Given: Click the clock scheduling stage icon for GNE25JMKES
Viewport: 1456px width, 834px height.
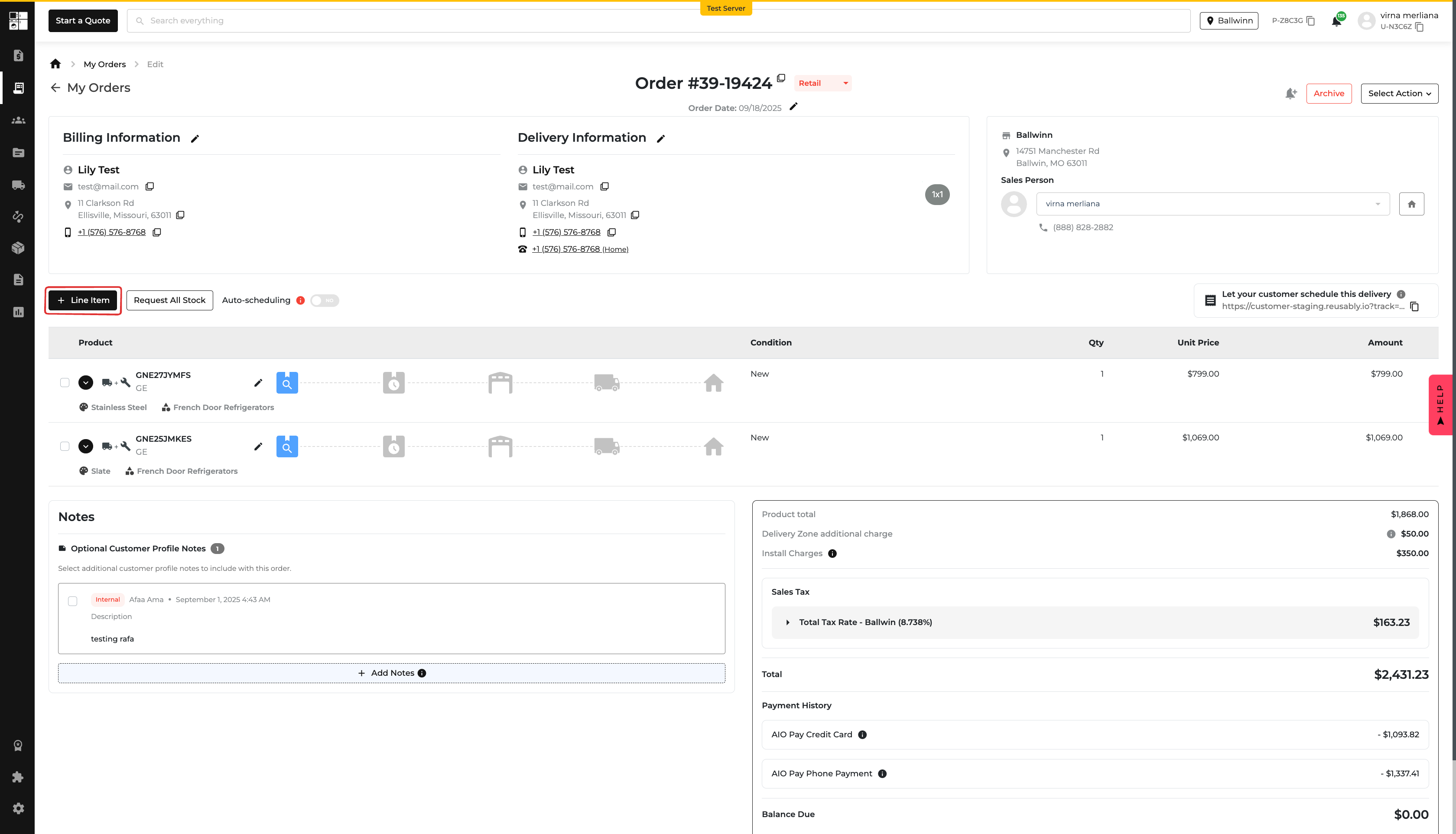Looking at the screenshot, I should 394,446.
